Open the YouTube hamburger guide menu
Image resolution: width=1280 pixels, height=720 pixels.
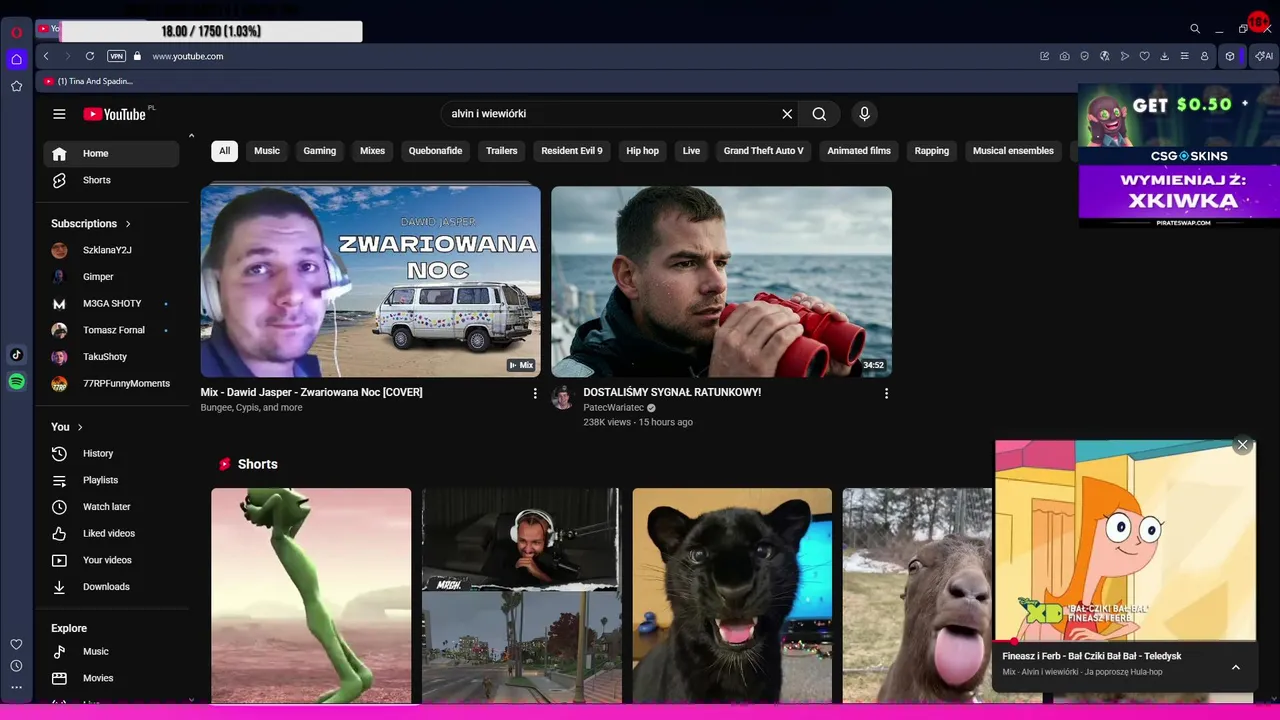tap(59, 114)
